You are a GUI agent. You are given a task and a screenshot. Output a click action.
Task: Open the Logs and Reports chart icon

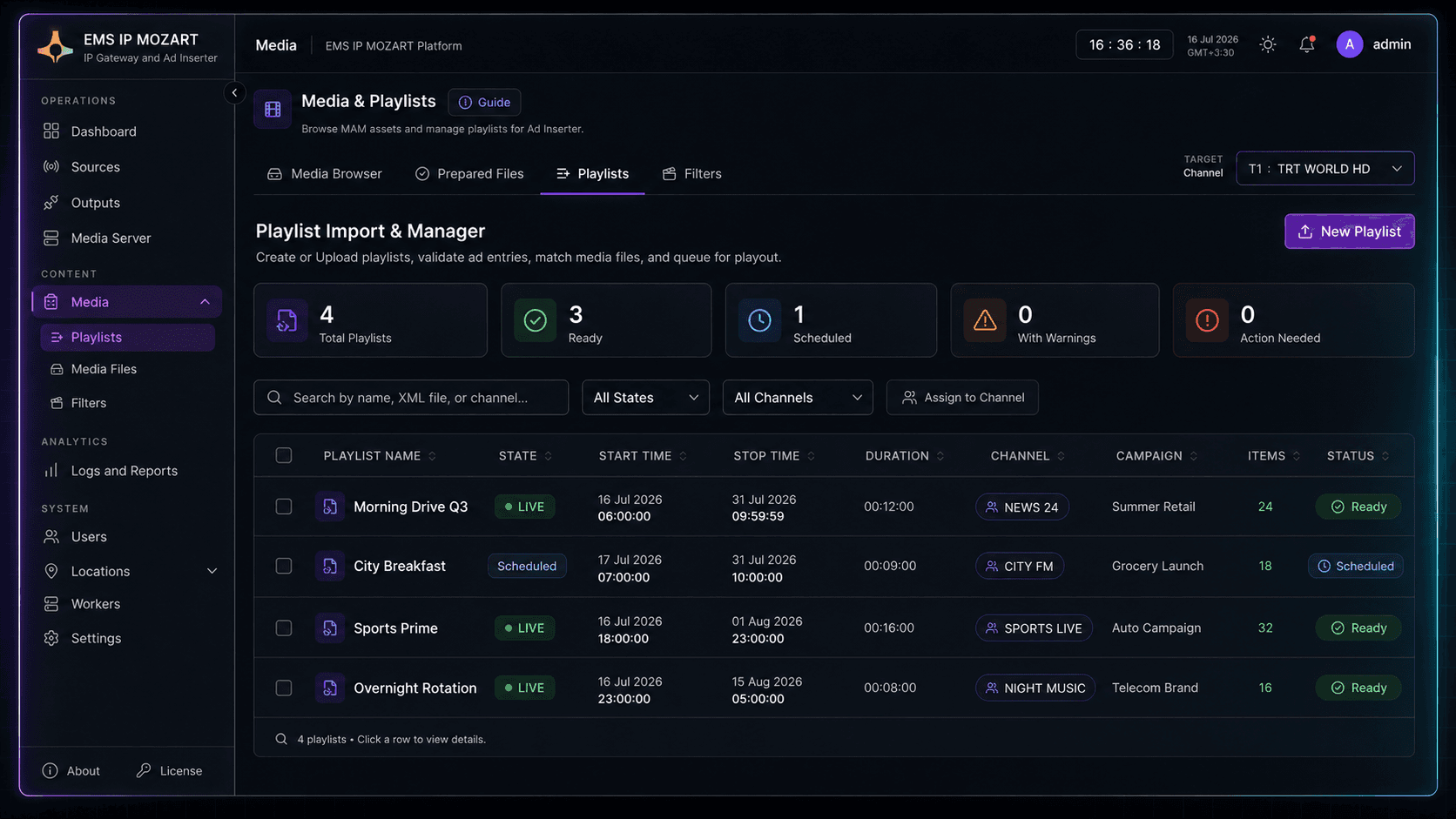[x=51, y=470]
